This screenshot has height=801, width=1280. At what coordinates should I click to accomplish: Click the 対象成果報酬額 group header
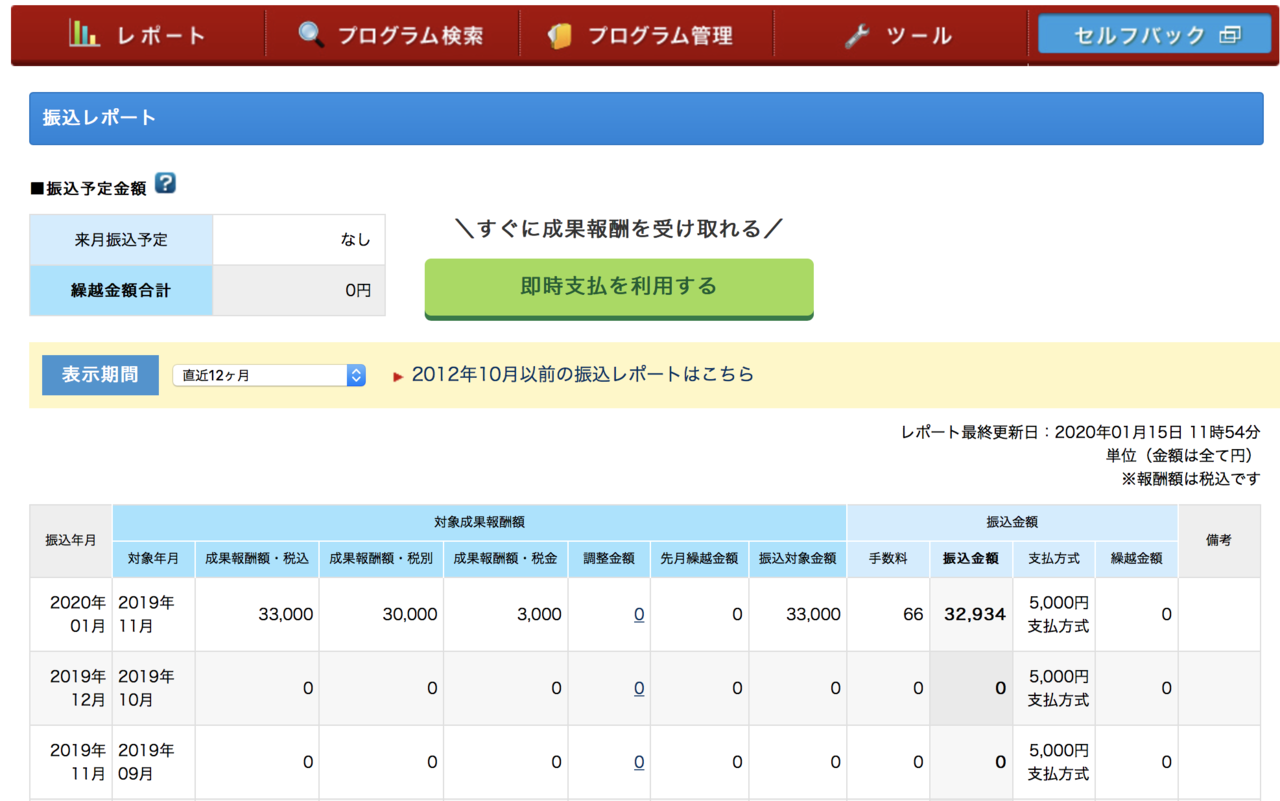tap(480, 522)
